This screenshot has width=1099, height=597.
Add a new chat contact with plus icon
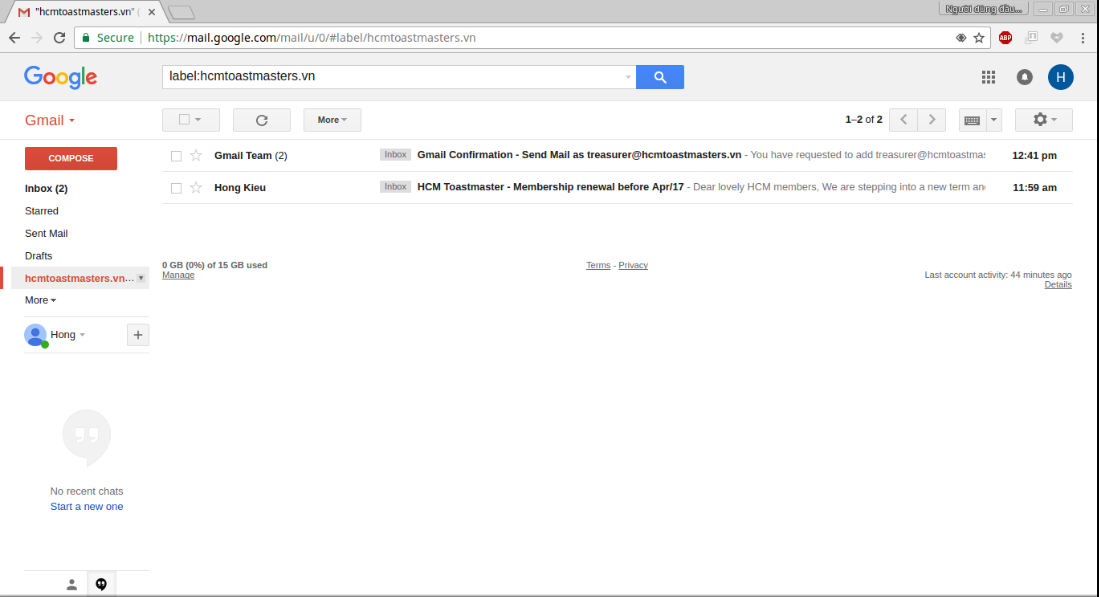point(138,335)
